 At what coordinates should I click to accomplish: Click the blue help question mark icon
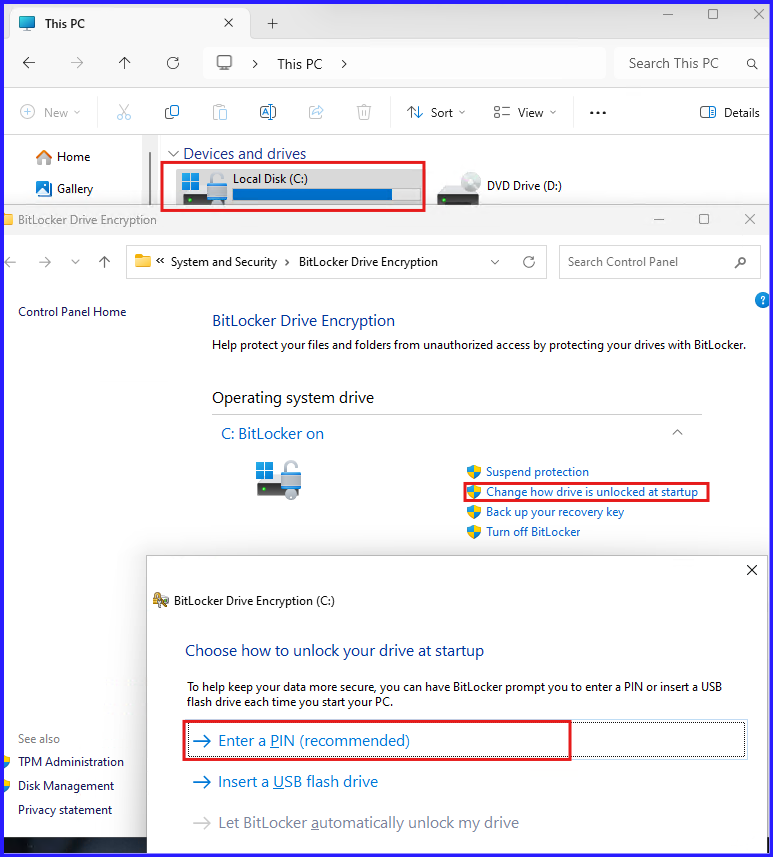point(762,300)
